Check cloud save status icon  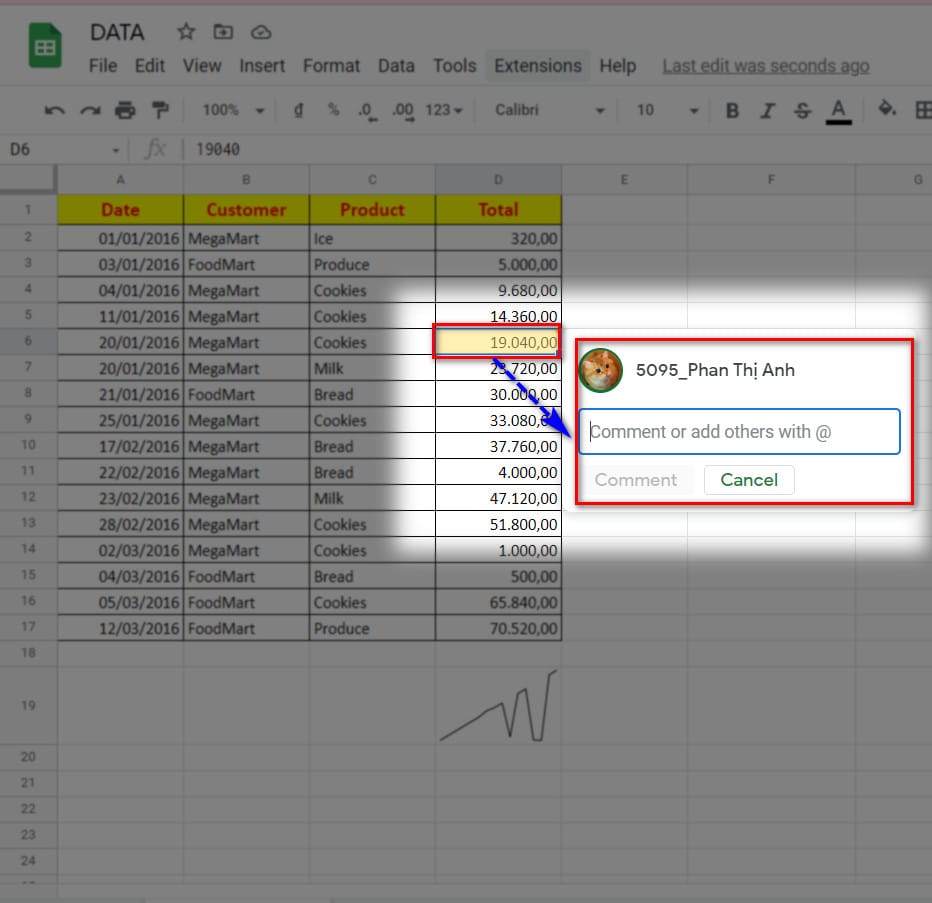(261, 32)
